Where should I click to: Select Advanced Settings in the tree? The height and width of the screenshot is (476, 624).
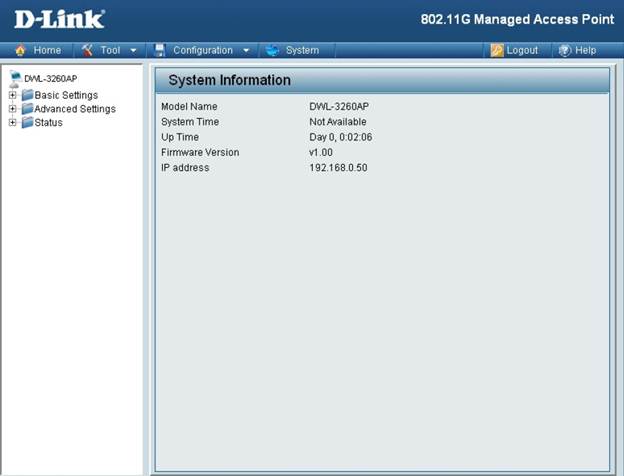[x=75, y=109]
